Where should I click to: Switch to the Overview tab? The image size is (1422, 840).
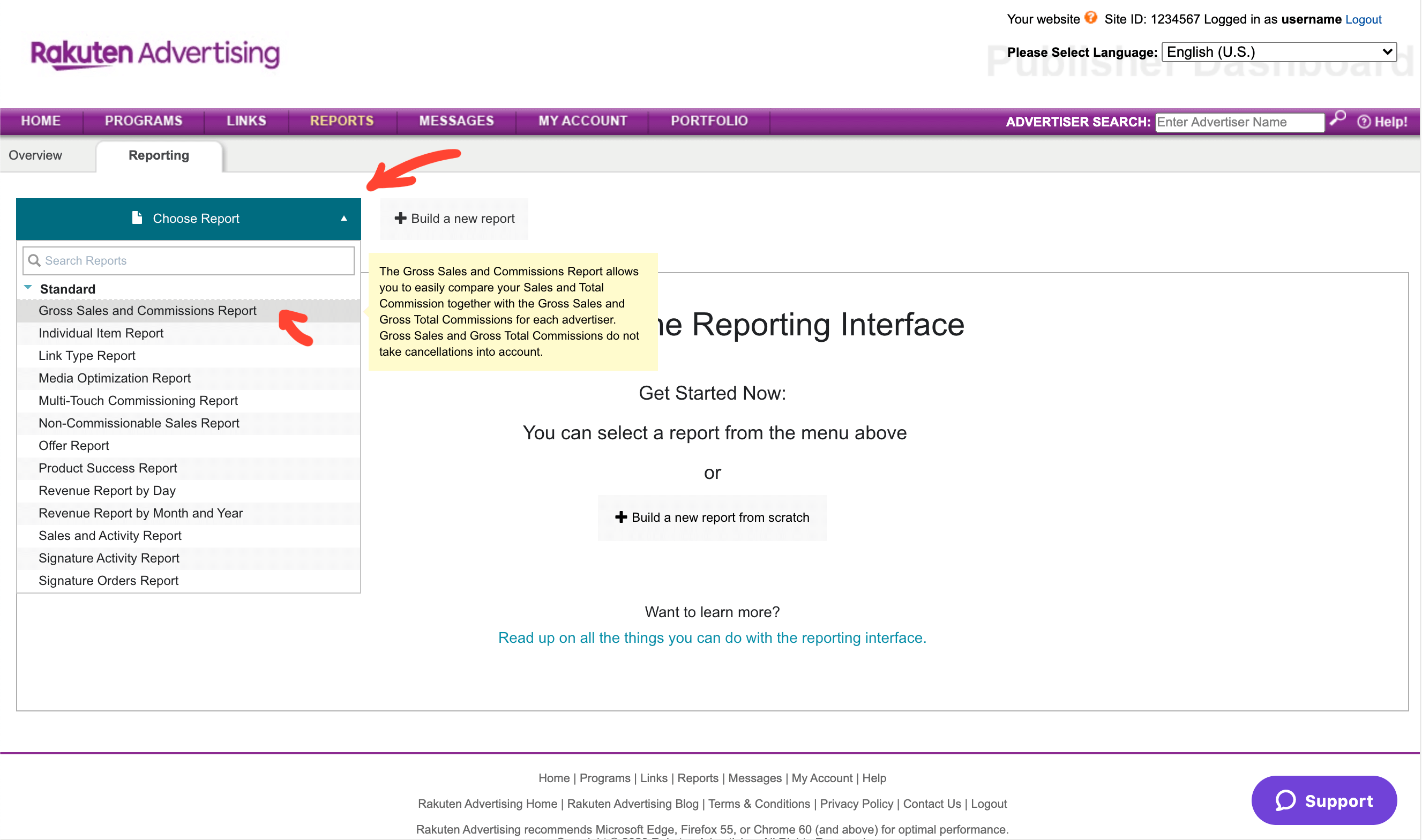pos(35,155)
